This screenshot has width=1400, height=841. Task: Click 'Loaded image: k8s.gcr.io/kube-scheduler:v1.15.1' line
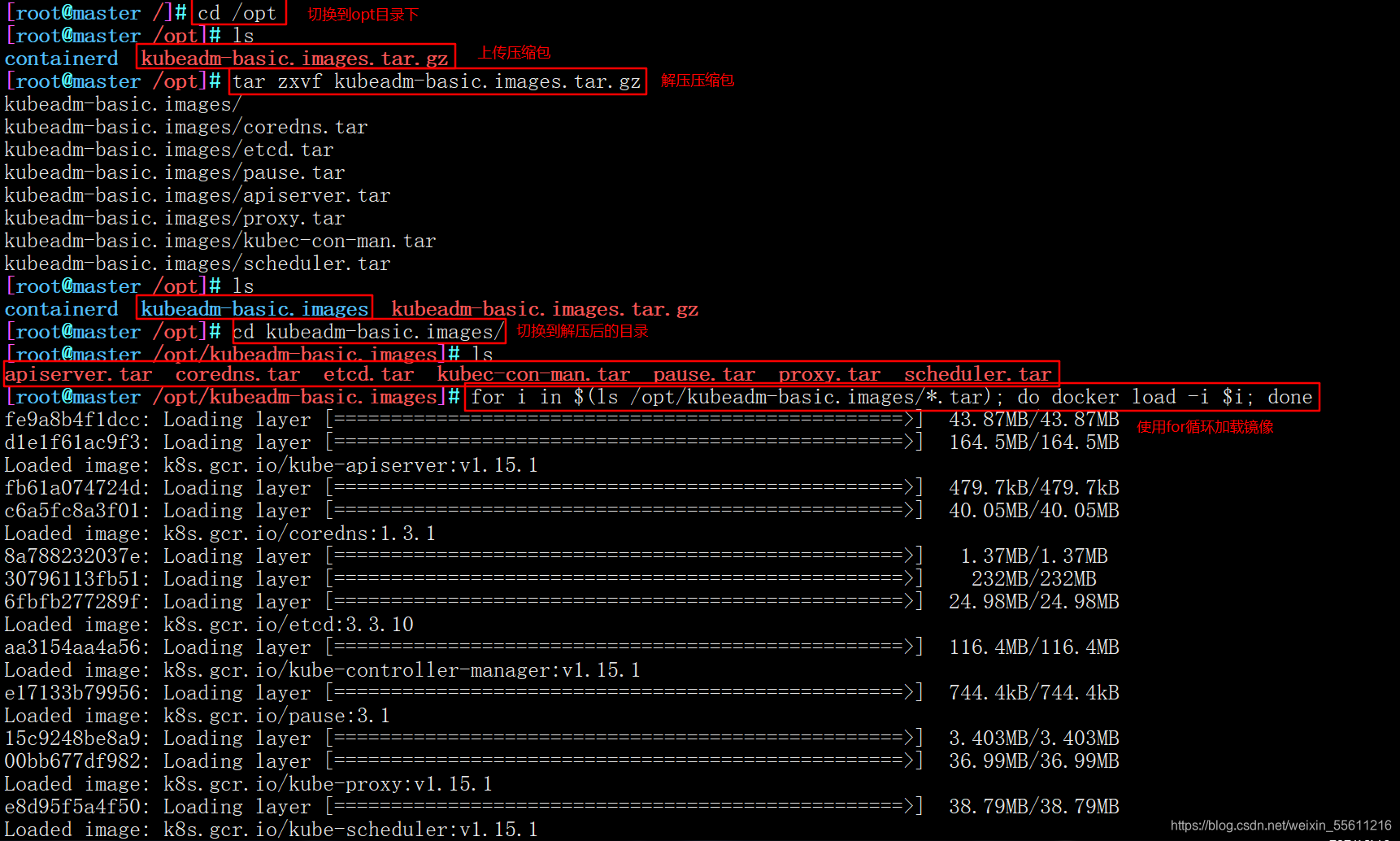click(272, 830)
